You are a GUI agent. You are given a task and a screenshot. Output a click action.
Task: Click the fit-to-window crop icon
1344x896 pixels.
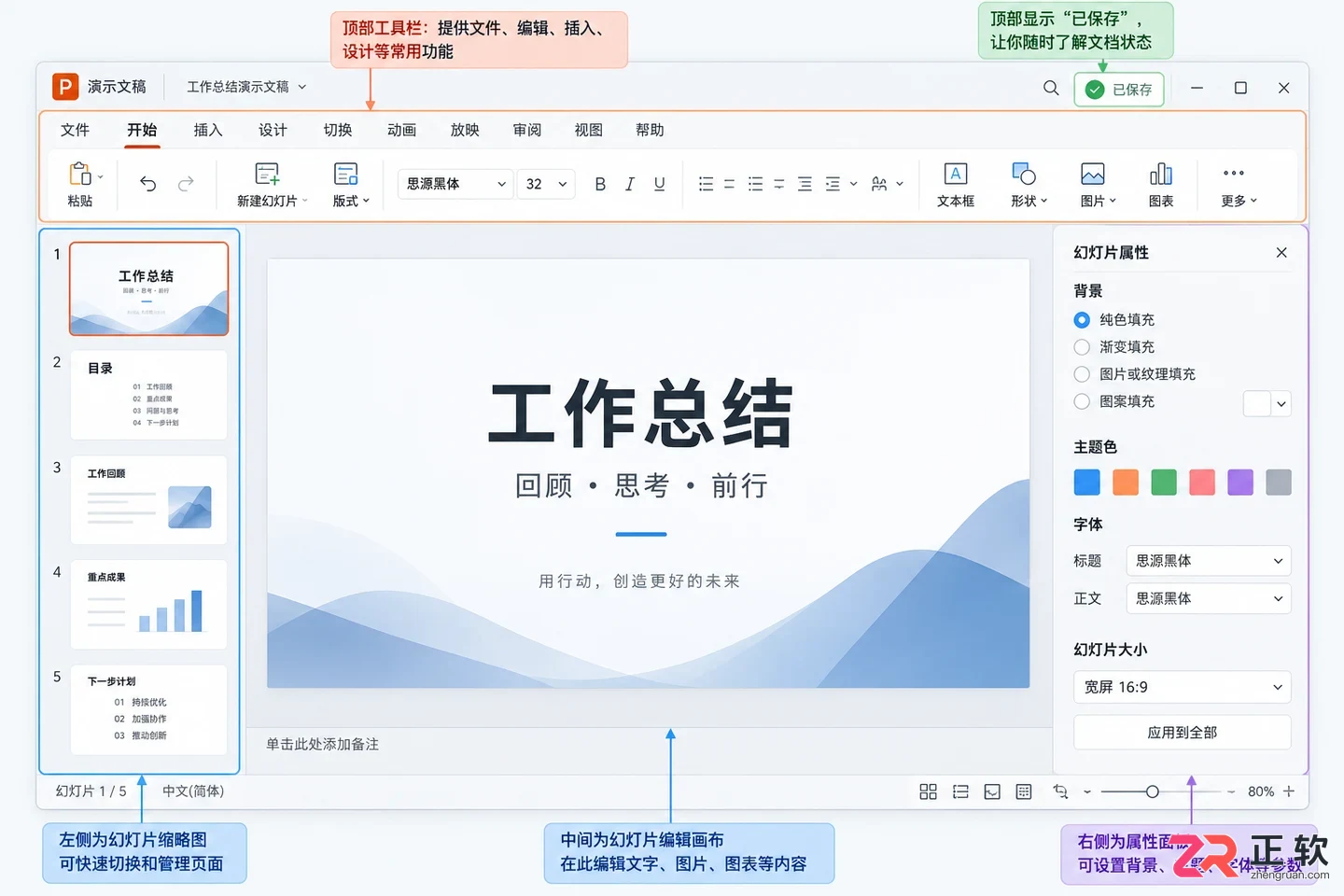(1060, 791)
